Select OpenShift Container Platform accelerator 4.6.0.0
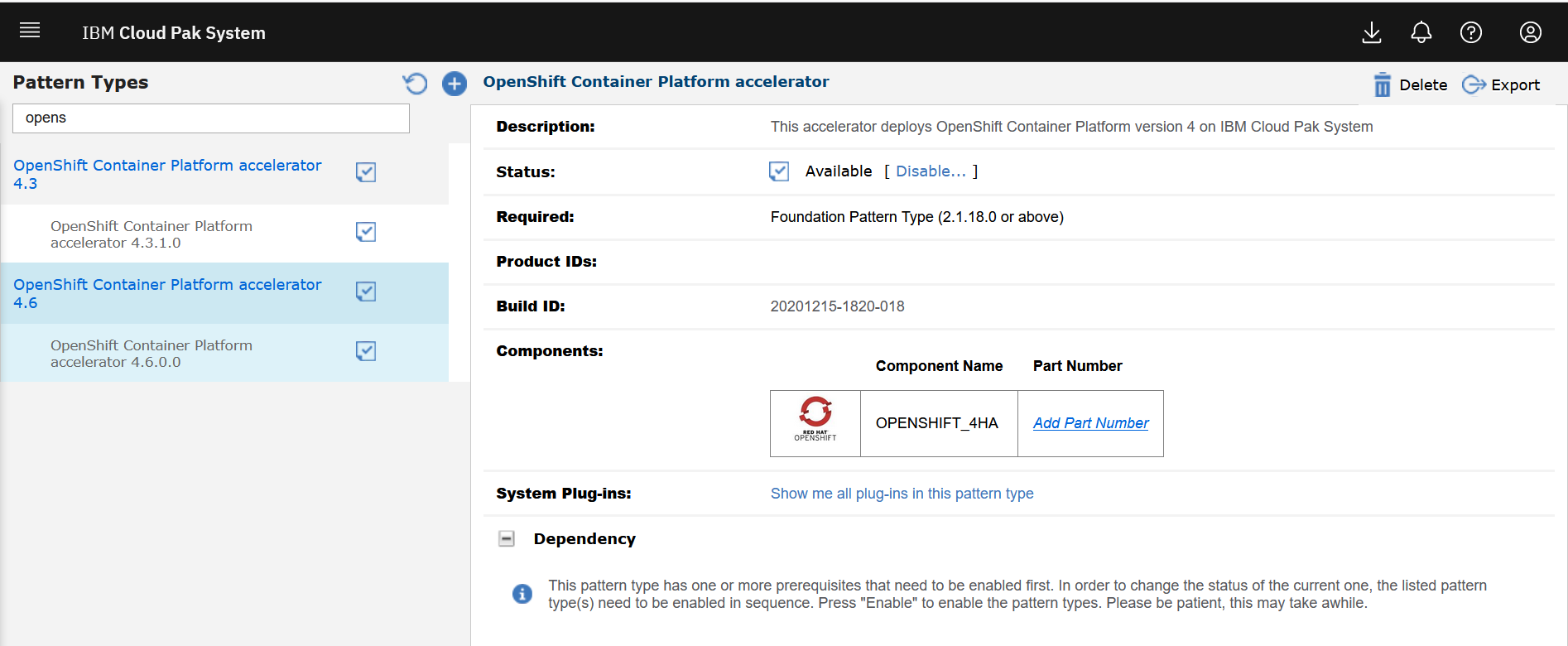Screen dimensions: 1568x646 click(x=152, y=354)
